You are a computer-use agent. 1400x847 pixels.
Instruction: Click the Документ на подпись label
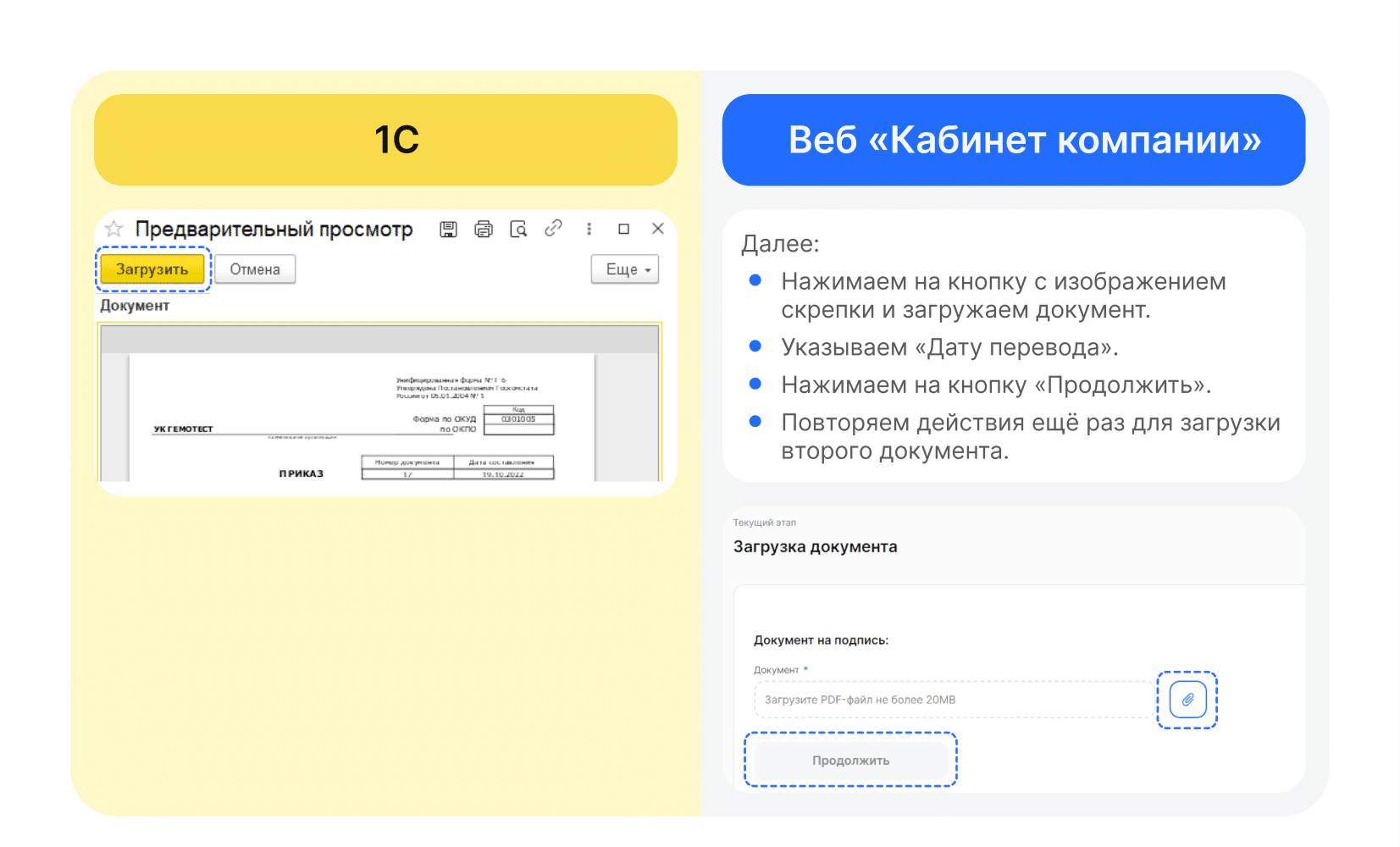[x=822, y=640]
